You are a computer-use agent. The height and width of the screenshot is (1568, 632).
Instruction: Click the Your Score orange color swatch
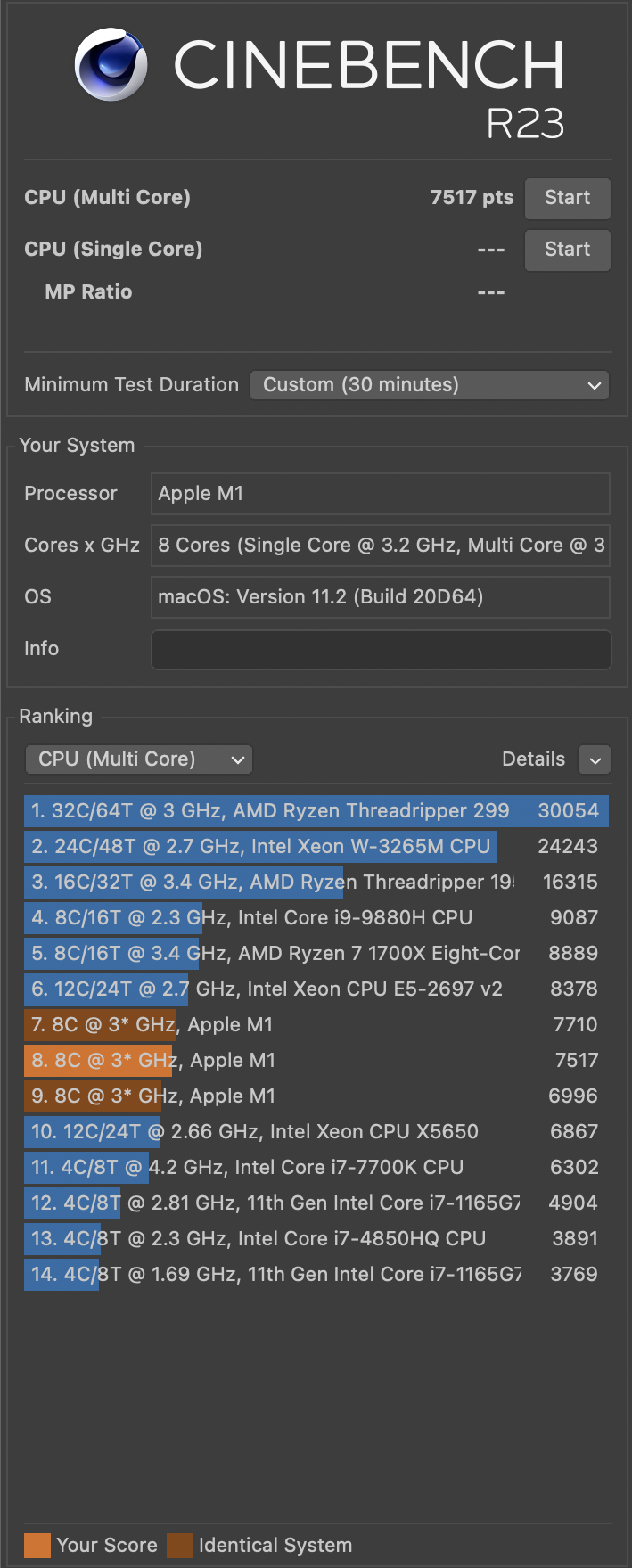click(x=37, y=1546)
